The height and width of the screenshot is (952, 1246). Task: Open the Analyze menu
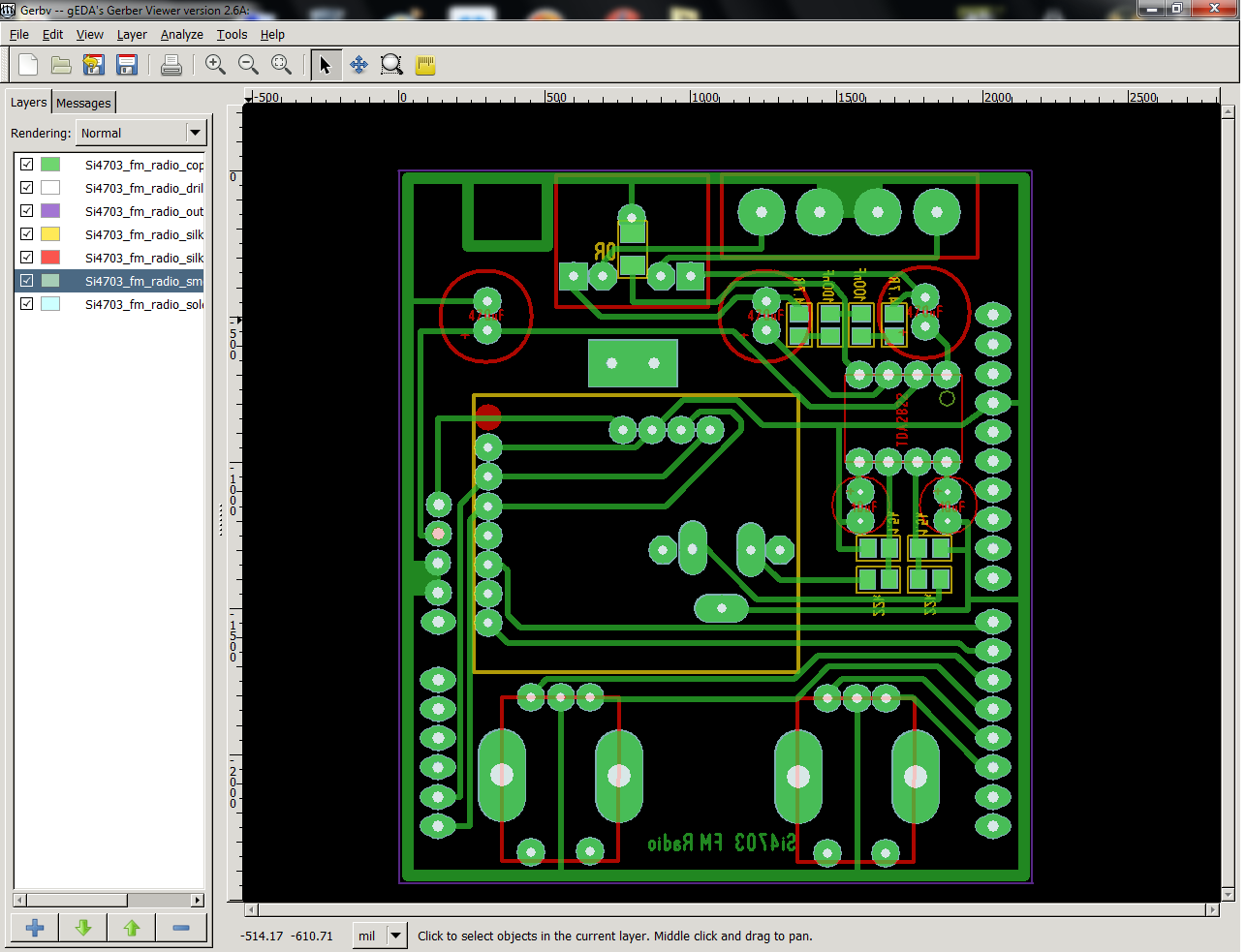click(x=181, y=34)
